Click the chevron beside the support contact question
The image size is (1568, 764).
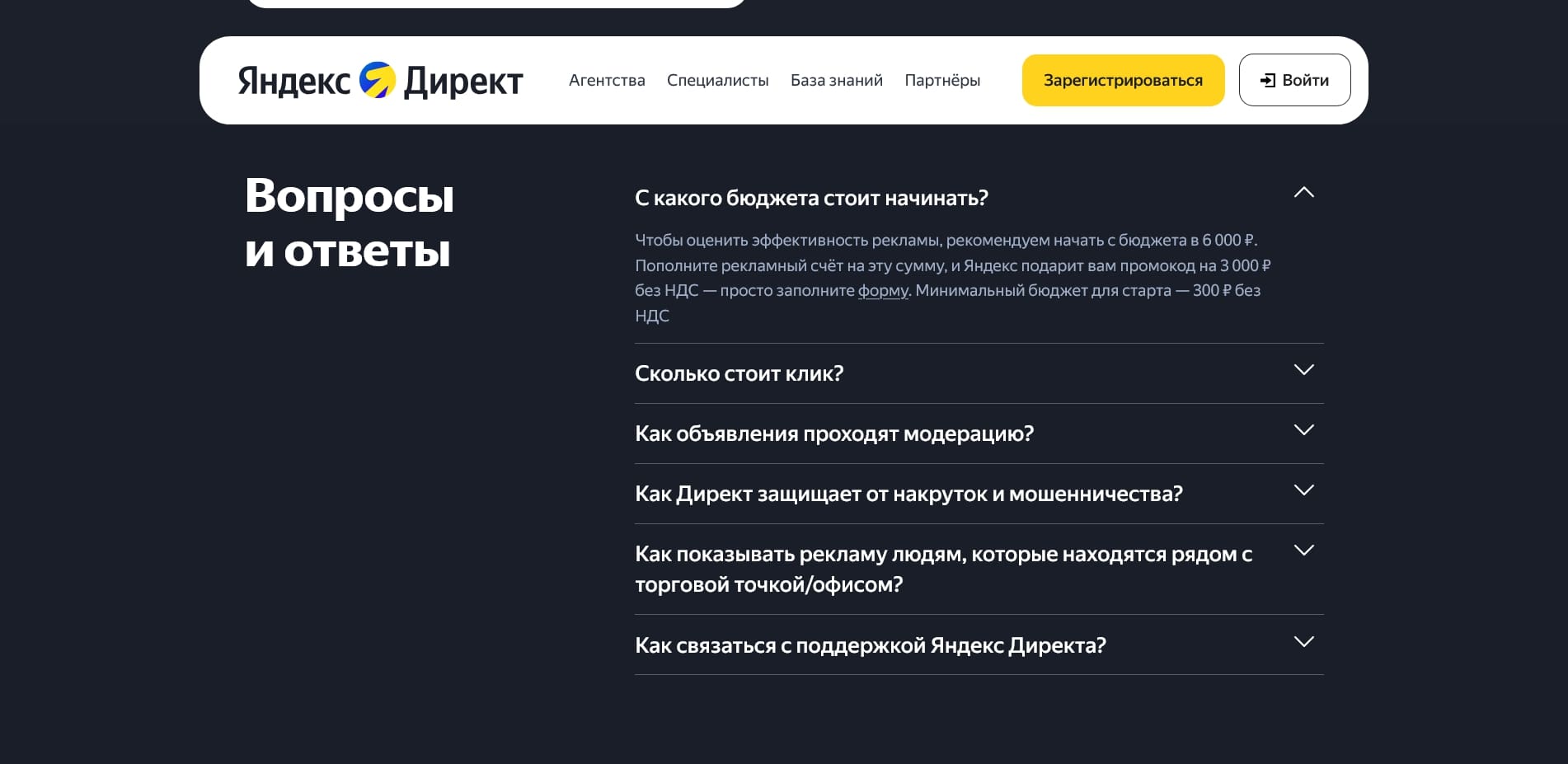click(x=1303, y=642)
